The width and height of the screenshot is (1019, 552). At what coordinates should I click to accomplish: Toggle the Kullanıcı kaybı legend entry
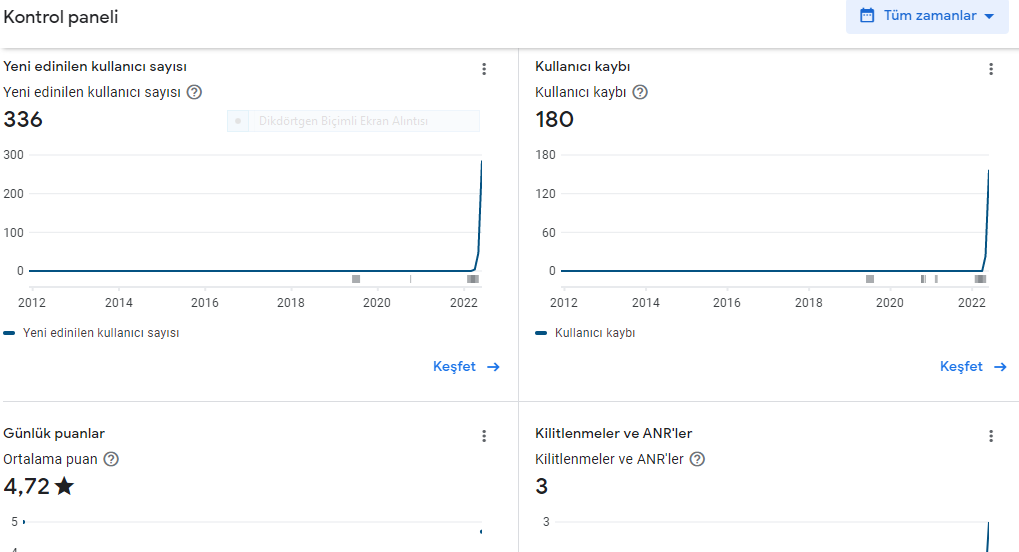tap(585, 333)
